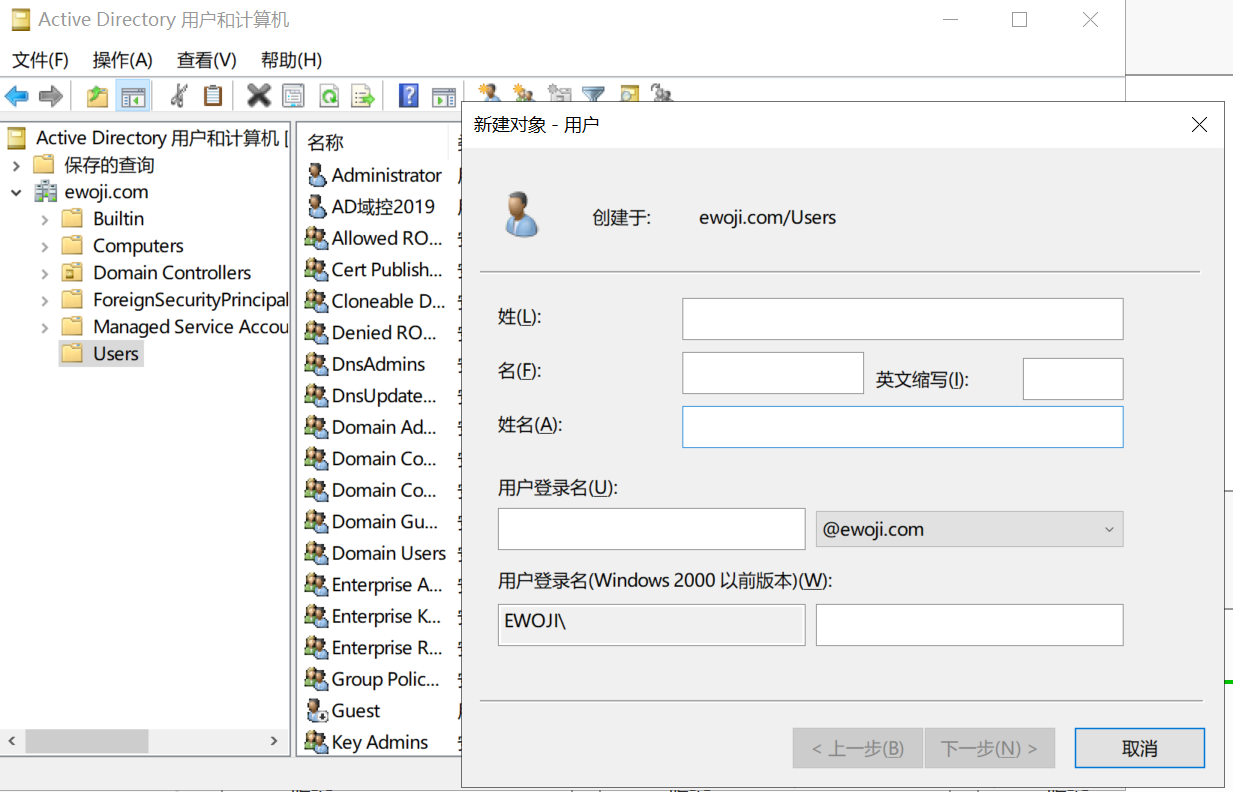Click the black X delete icon

[259, 96]
